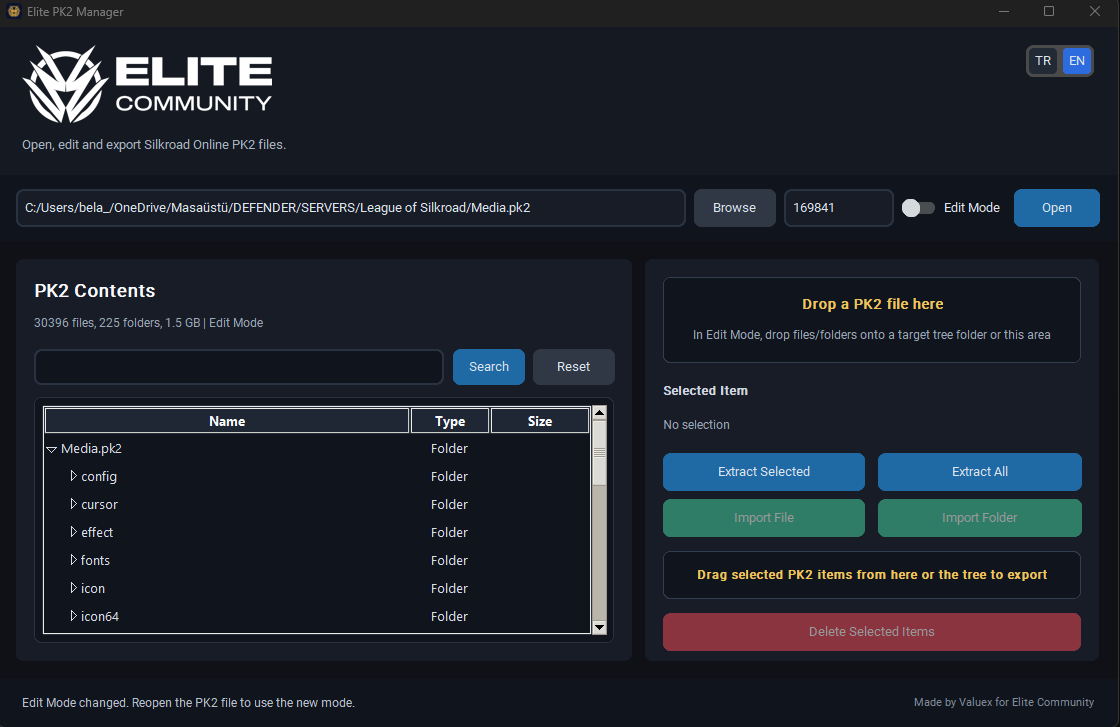Expand the config folder
This screenshot has width=1120, height=727.
pos(73,476)
